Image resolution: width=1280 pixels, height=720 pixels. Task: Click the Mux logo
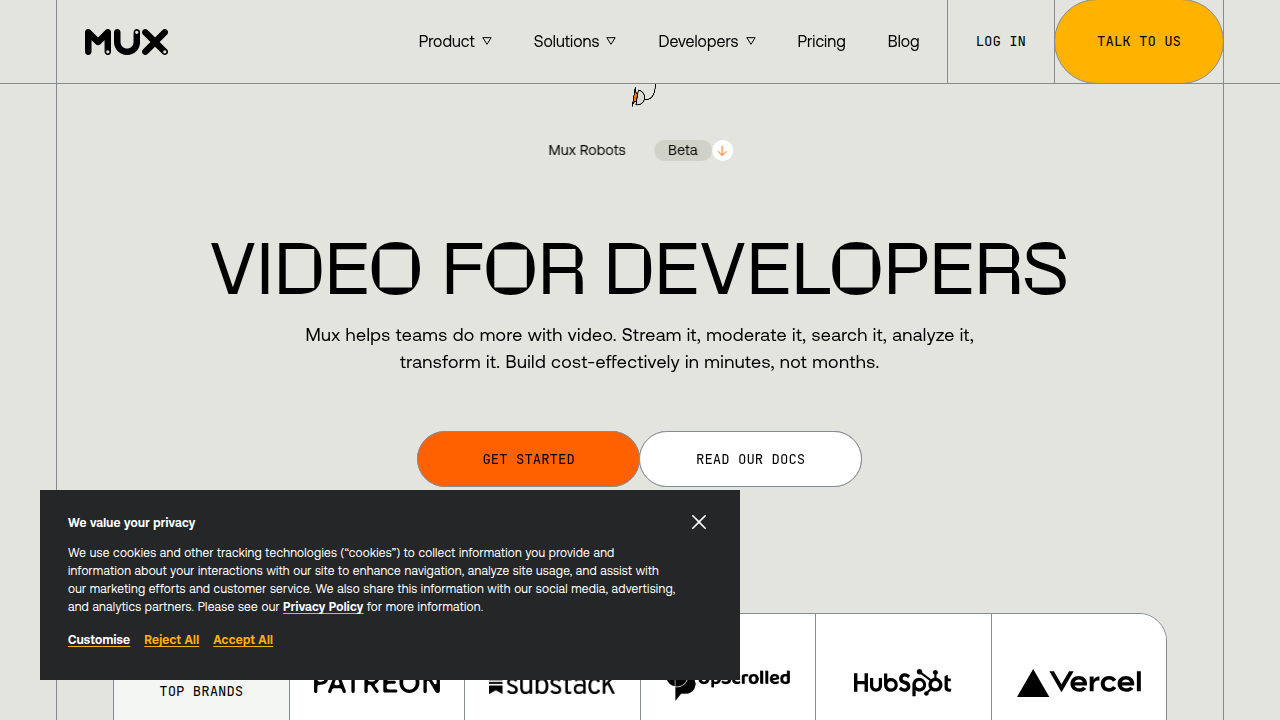click(126, 42)
